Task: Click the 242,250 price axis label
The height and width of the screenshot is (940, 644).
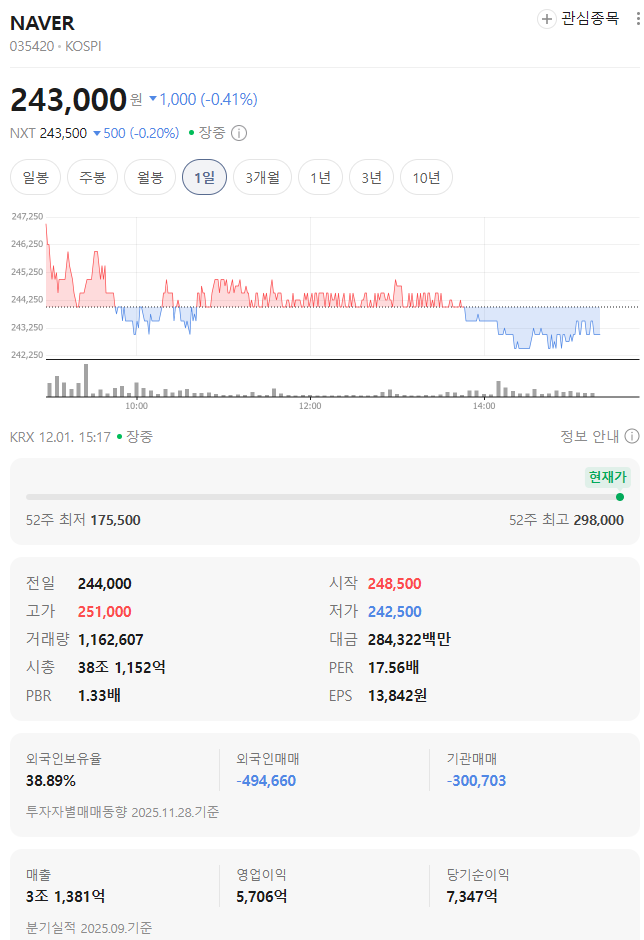Action: point(27,355)
